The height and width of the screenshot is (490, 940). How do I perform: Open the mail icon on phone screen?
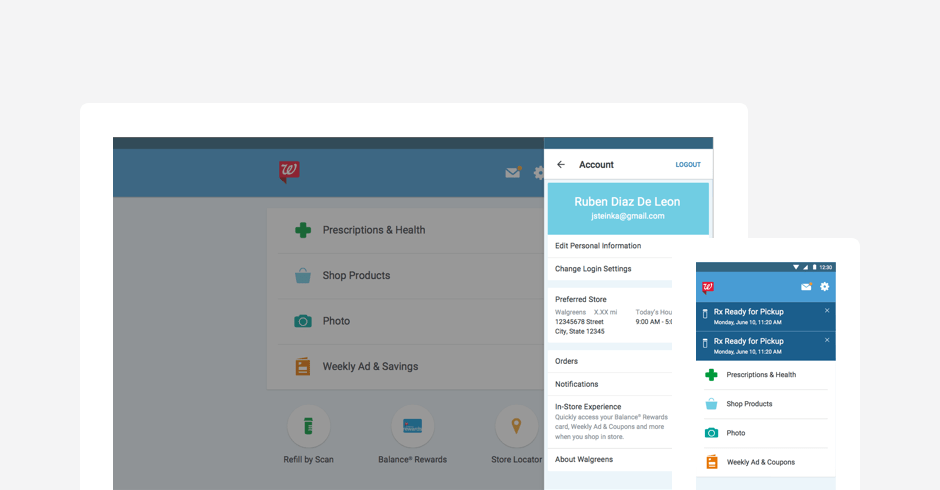pos(806,287)
